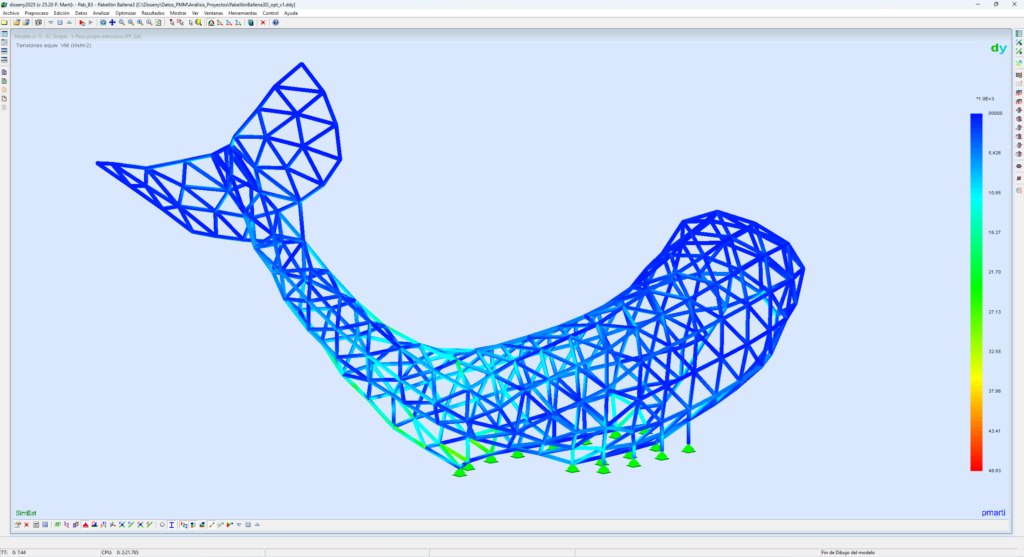
Task: Toggle the blue I-beam section button
Action: click(172, 524)
